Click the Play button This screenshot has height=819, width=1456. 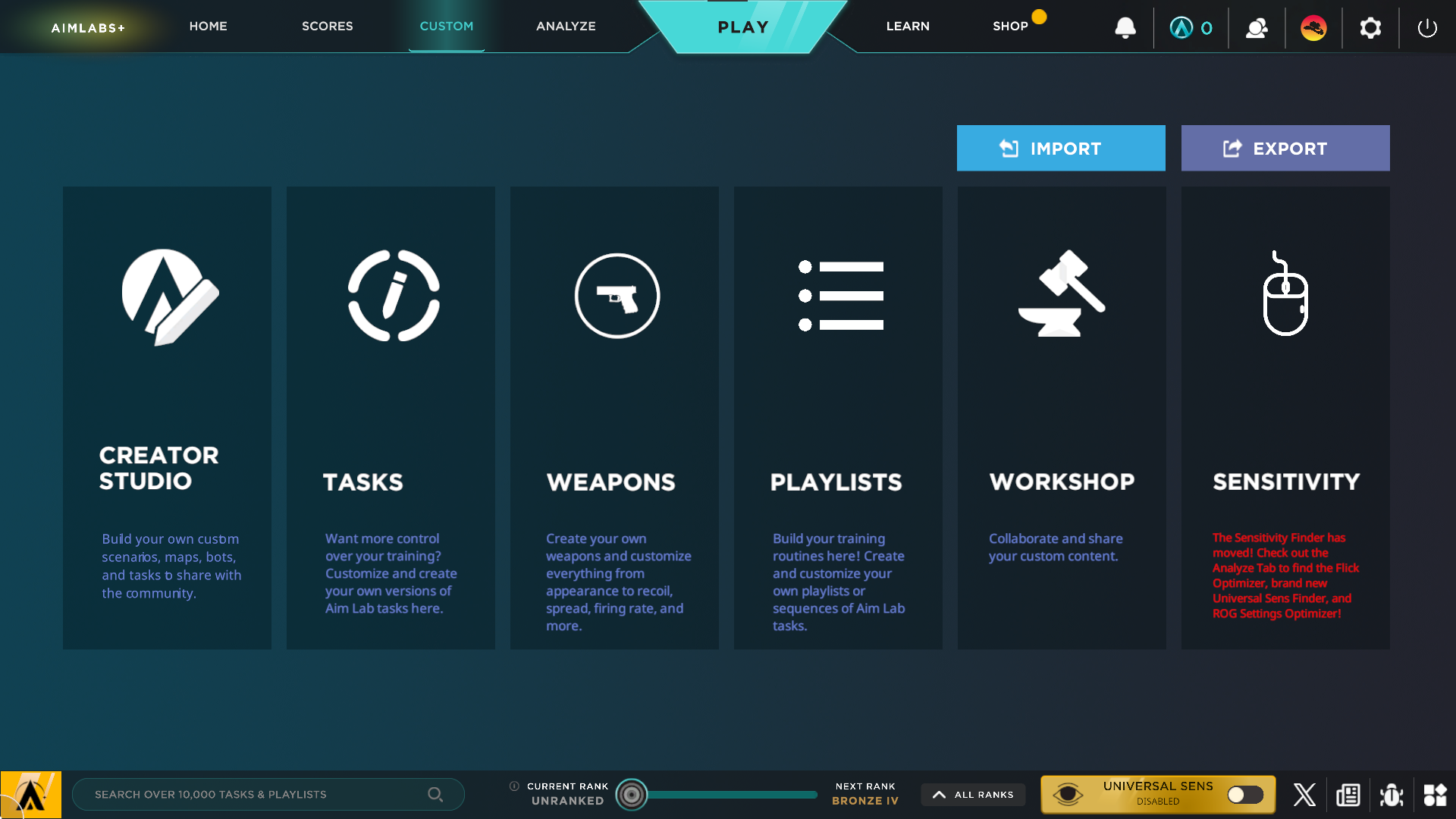pos(742,27)
